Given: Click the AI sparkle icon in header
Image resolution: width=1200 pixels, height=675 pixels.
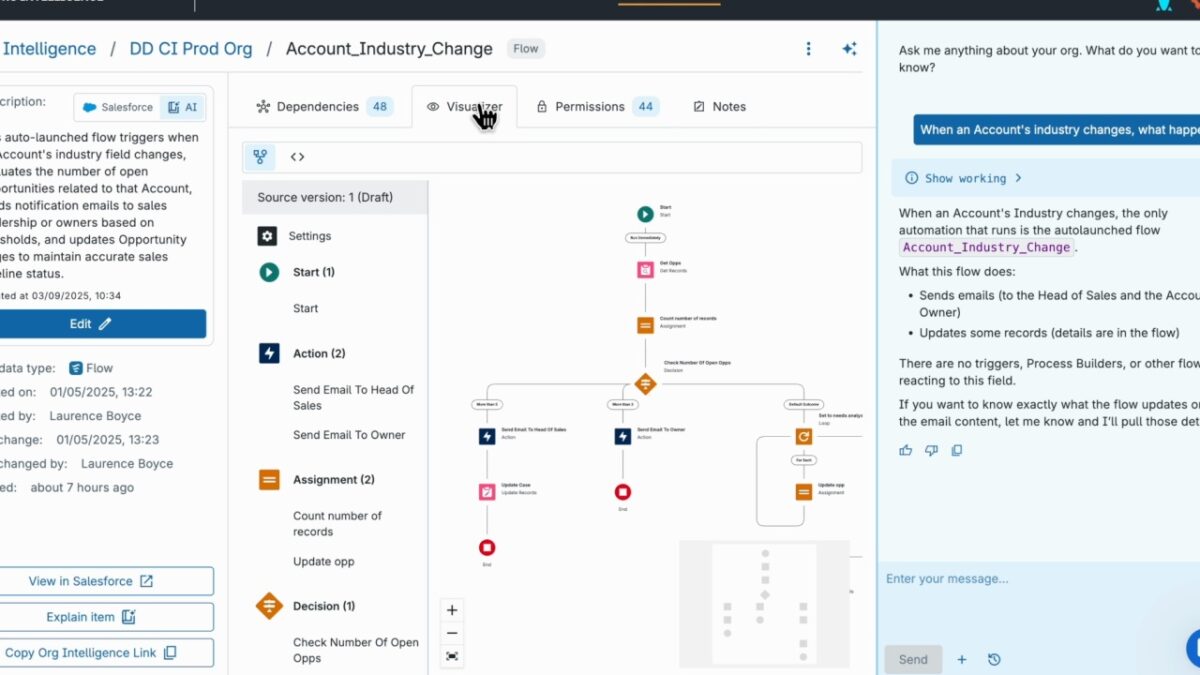Looking at the screenshot, I should click(x=849, y=49).
